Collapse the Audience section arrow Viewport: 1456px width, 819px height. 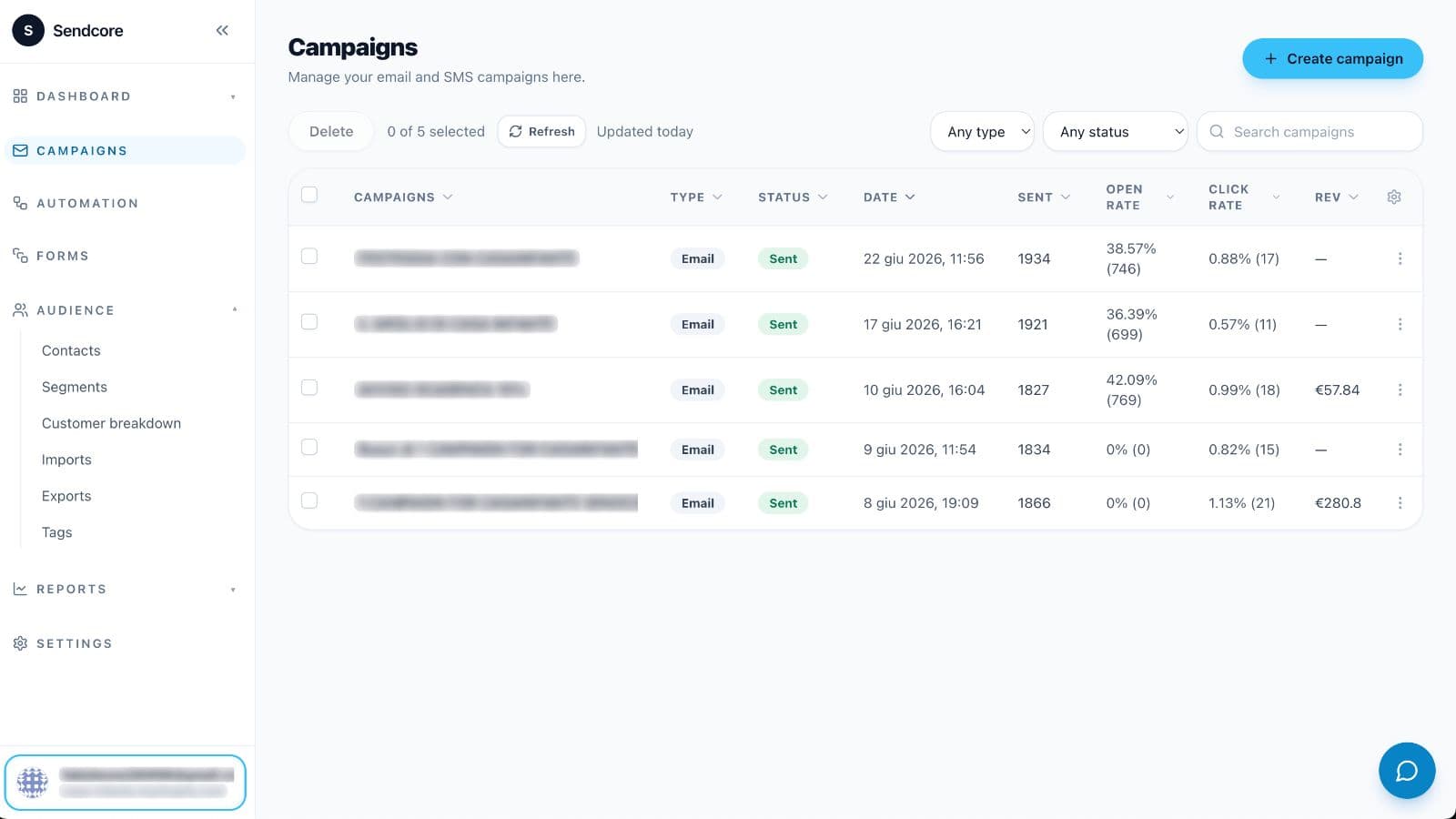(x=234, y=310)
